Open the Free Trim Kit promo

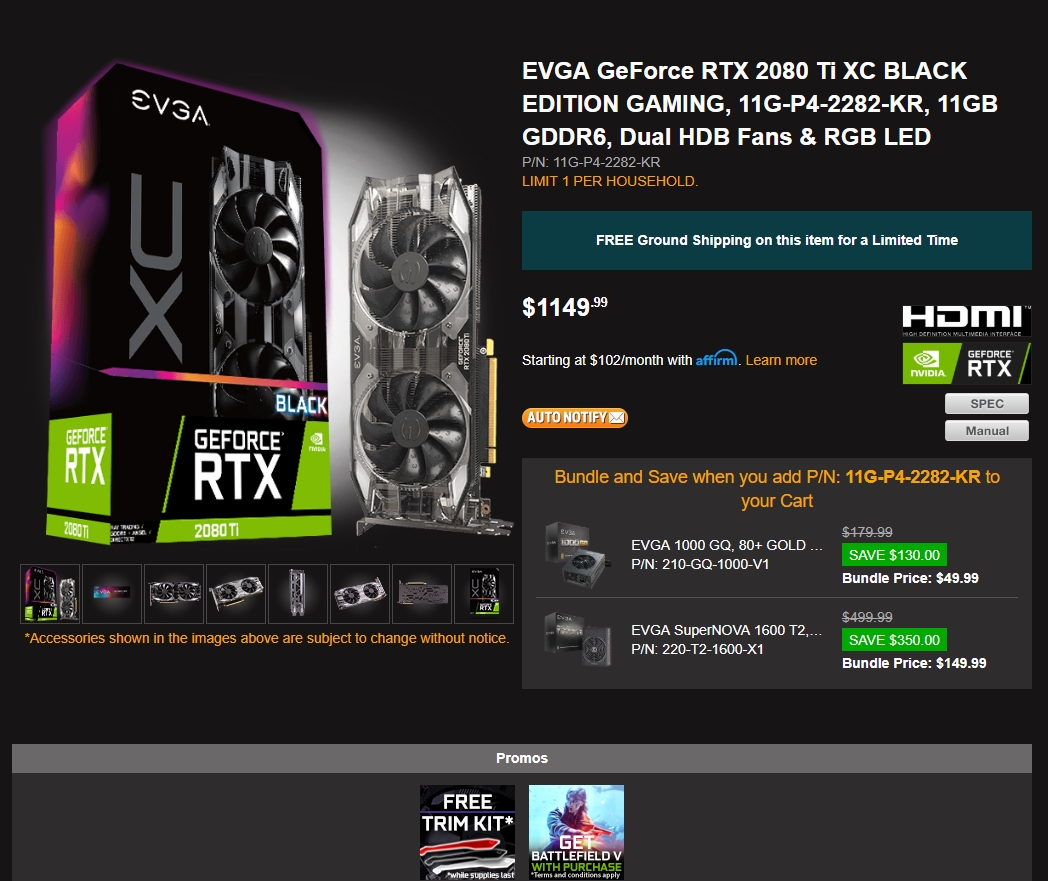[x=467, y=832]
